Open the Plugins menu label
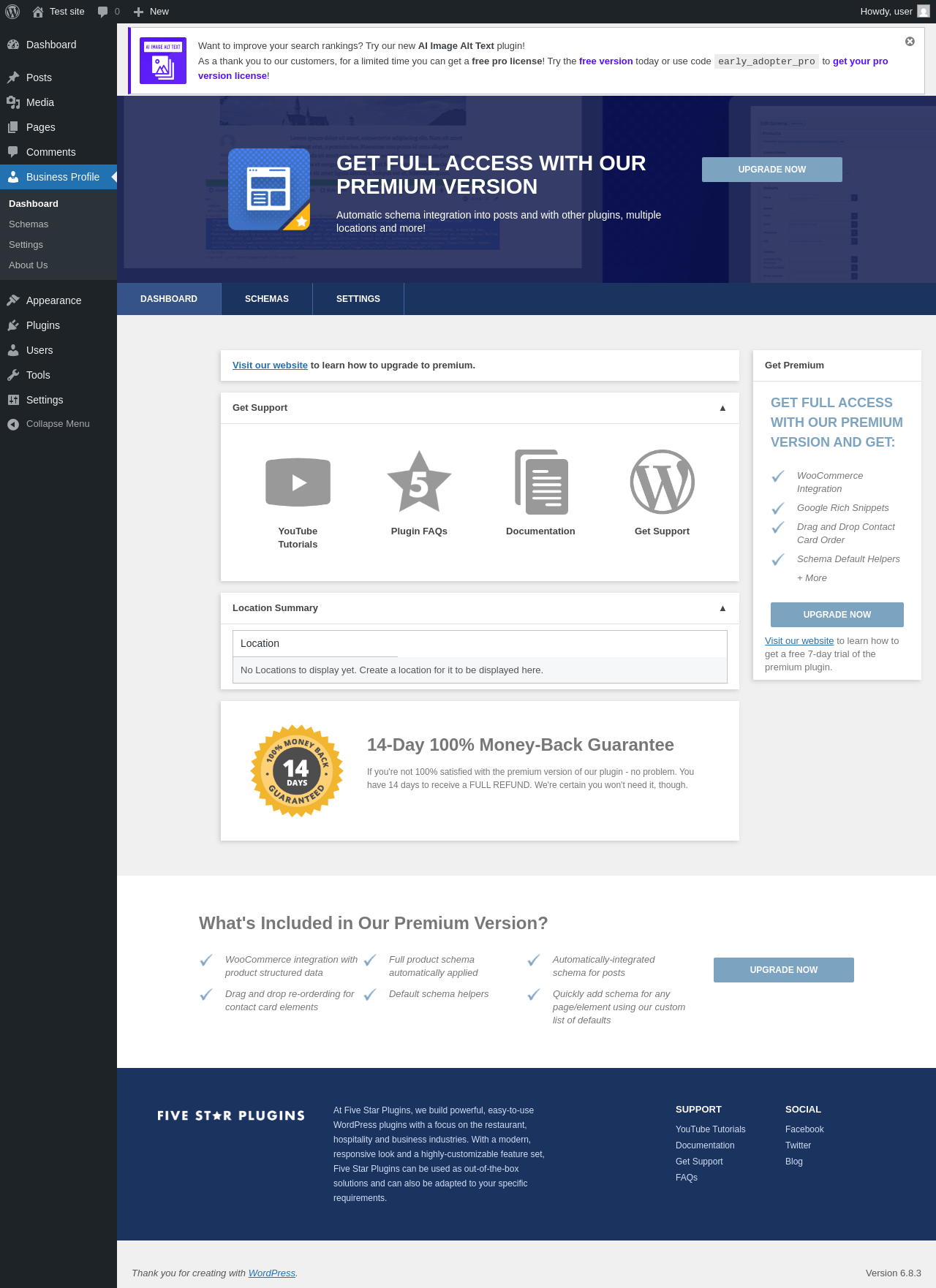The height and width of the screenshot is (1288, 936). [x=43, y=325]
